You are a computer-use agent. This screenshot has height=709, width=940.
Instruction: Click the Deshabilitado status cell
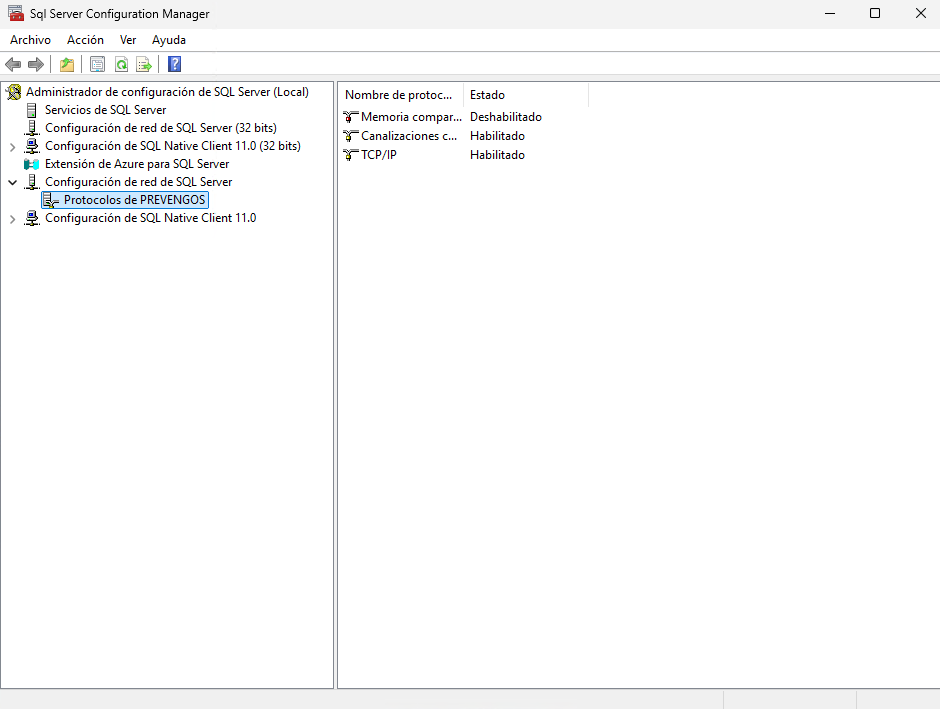(506, 117)
